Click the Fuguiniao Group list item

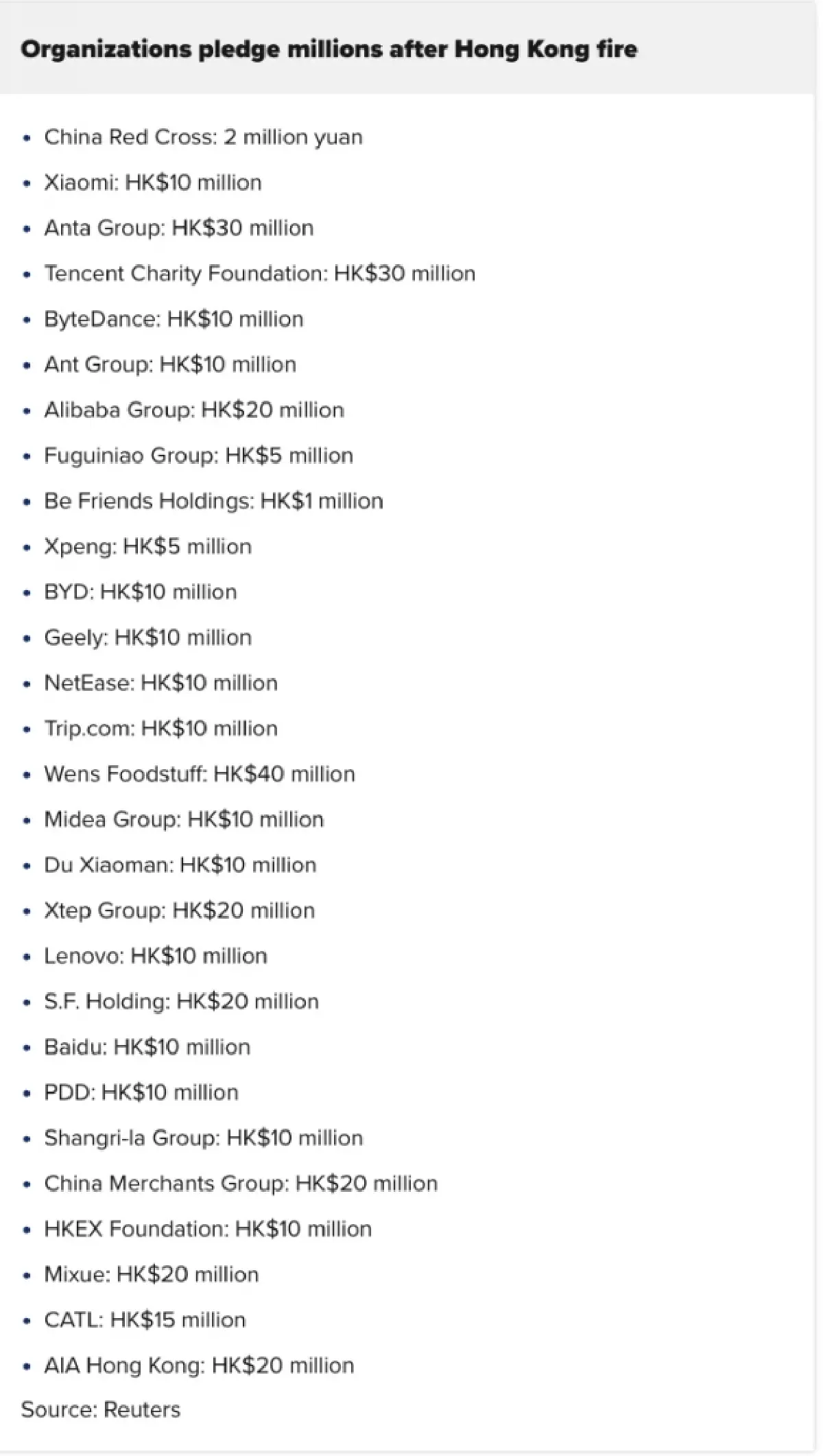198,456
